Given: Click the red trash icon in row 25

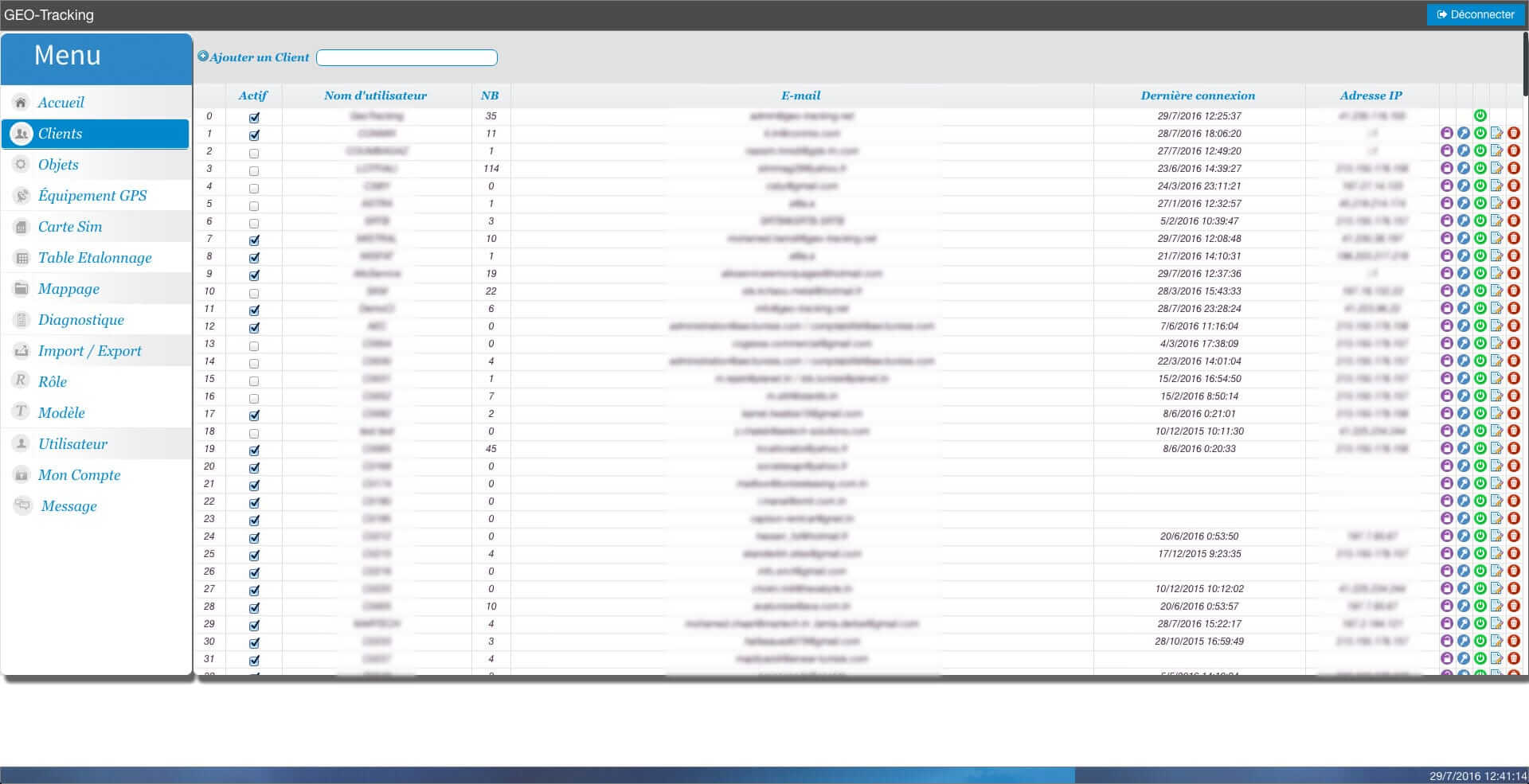Looking at the screenshot, I should 1513,553.
